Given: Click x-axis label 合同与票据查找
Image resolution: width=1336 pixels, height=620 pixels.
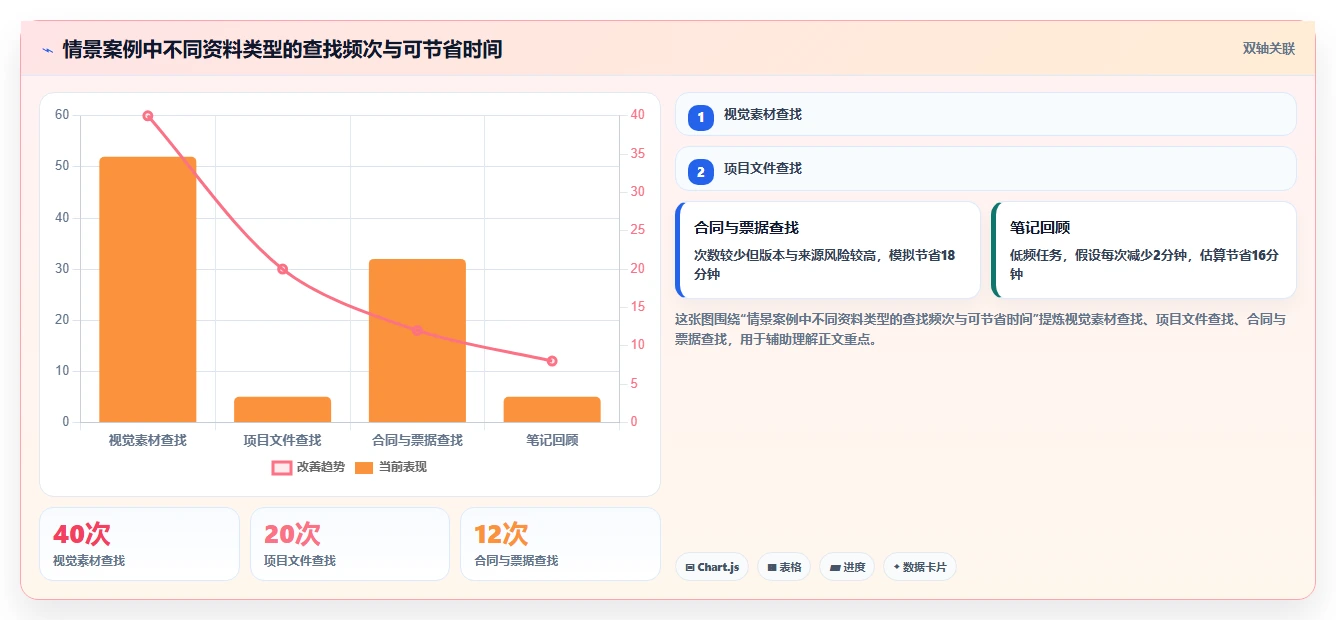Looking at the screenshot, I should click(417, 440).
